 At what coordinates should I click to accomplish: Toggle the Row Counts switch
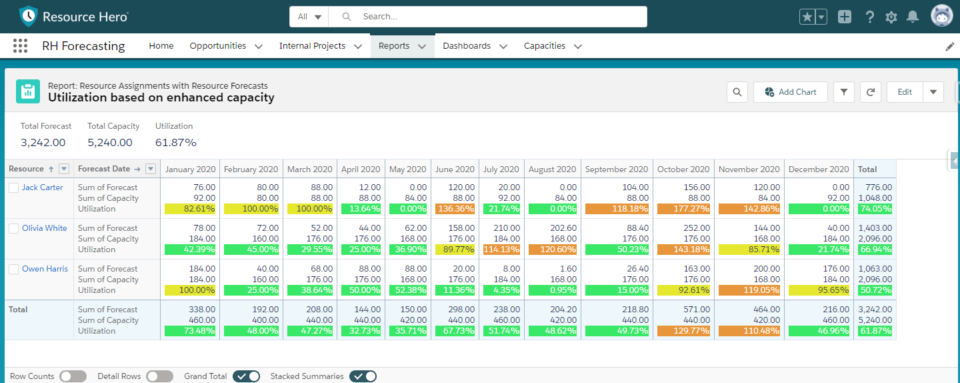pos(73,376)
